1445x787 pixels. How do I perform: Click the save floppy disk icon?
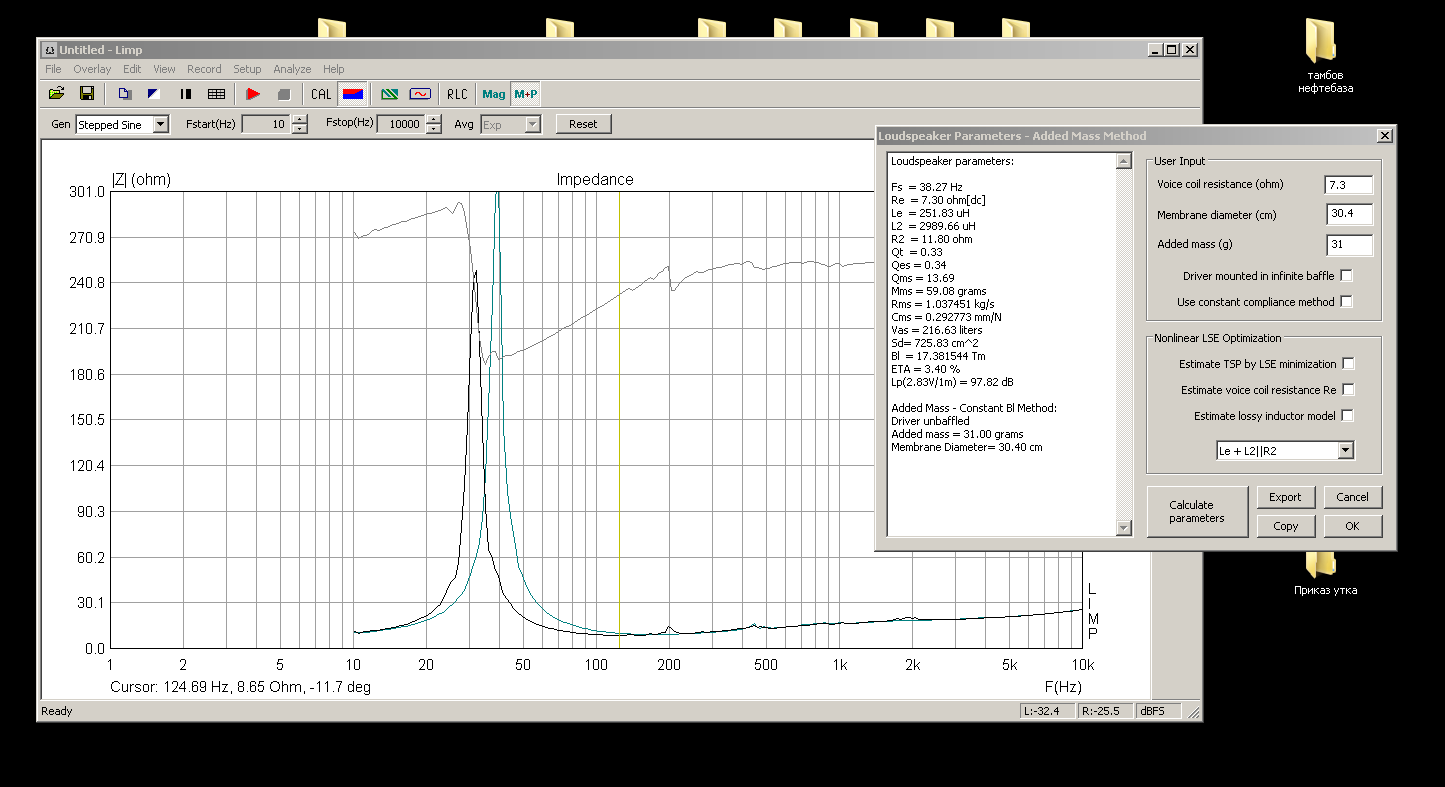[x=87, y=94]
